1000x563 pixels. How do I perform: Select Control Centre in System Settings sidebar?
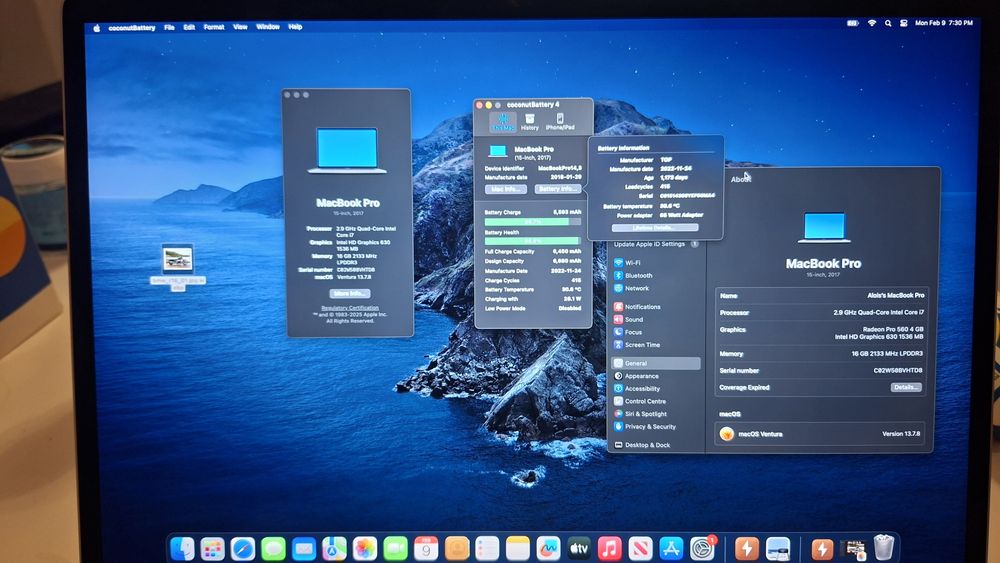[656, 402]
